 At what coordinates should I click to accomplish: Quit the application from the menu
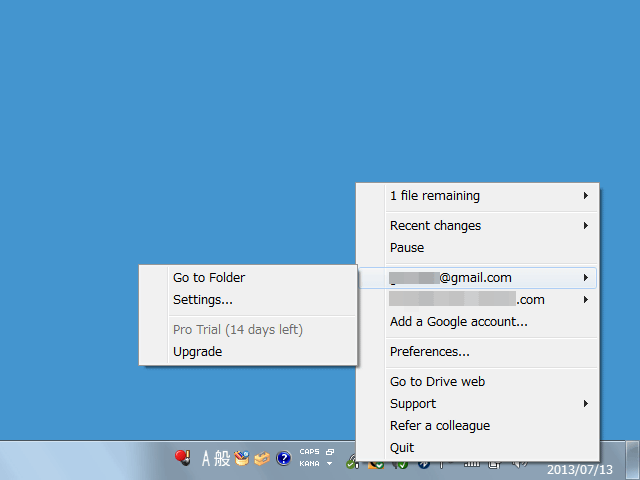coord(478,448)
